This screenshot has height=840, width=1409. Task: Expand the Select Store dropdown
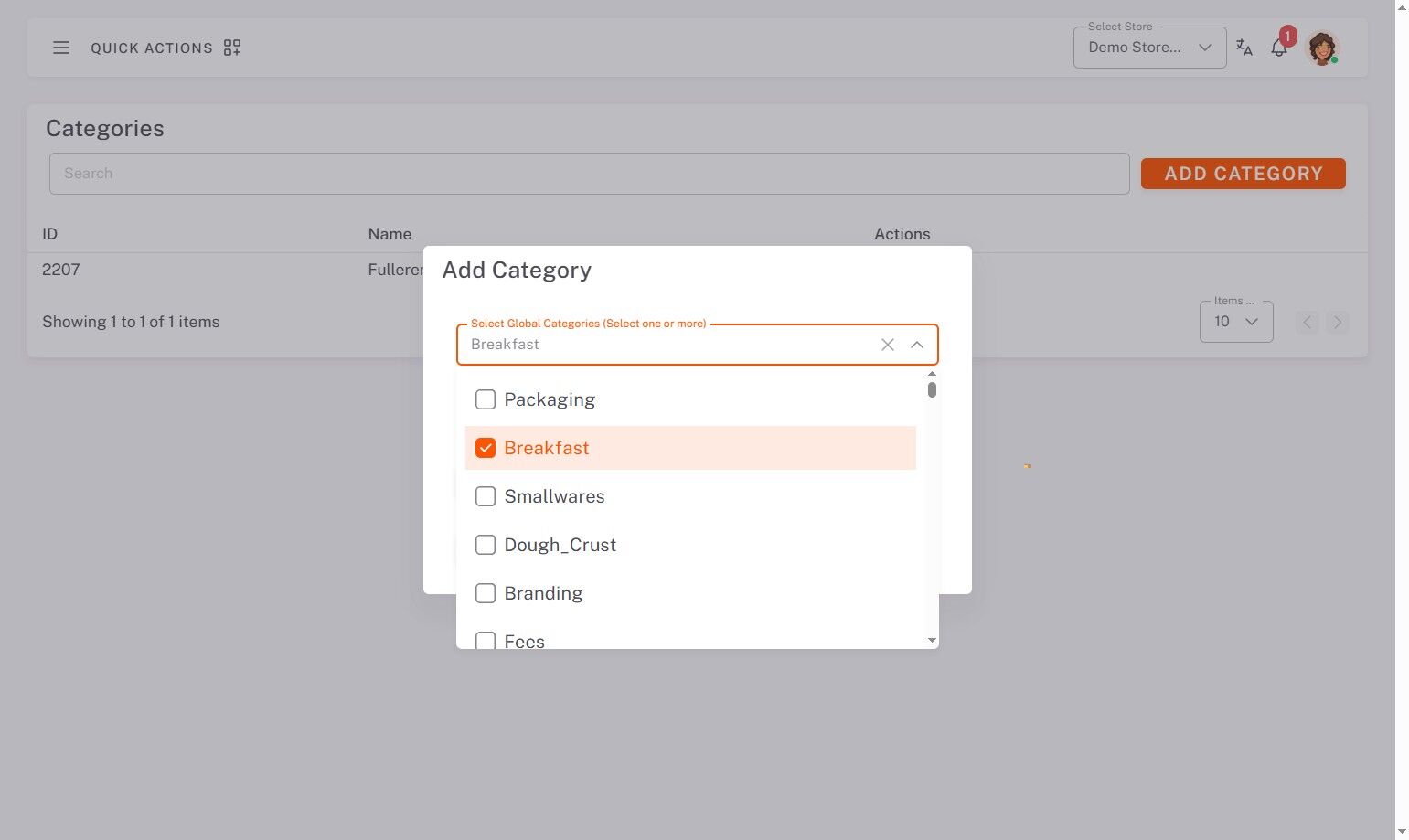pyautogui.click(x=1149, y=48)
